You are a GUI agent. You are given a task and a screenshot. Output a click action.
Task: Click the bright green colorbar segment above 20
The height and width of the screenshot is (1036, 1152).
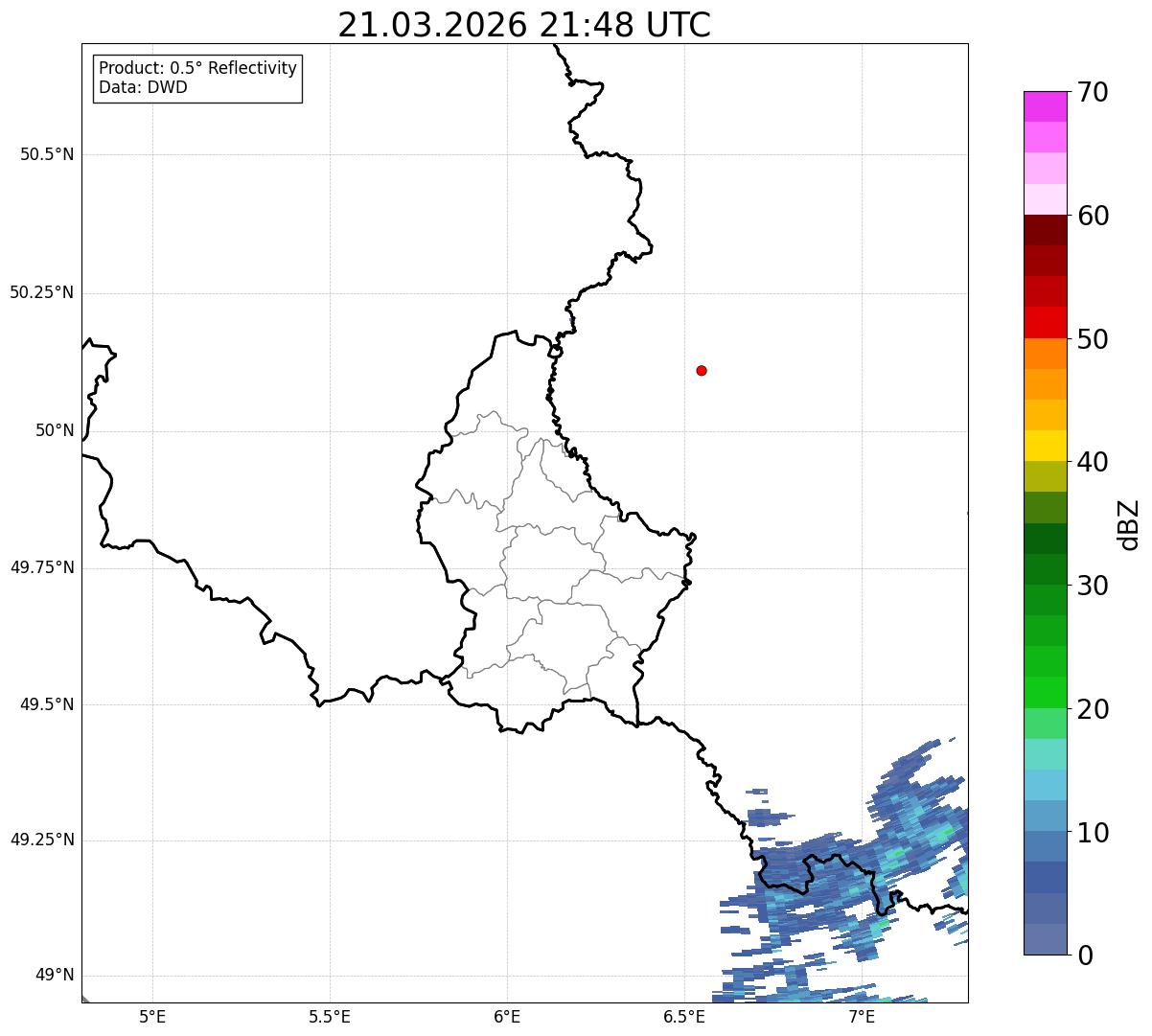1045,693
